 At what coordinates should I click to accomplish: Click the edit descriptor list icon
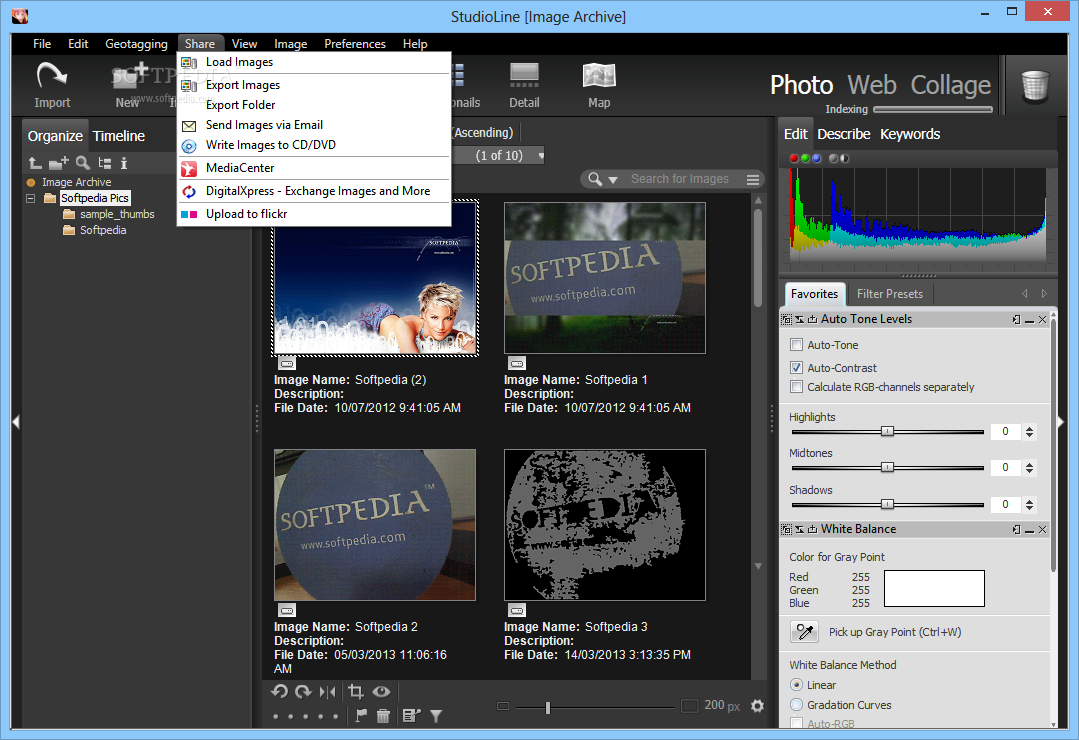coord(411,716)
